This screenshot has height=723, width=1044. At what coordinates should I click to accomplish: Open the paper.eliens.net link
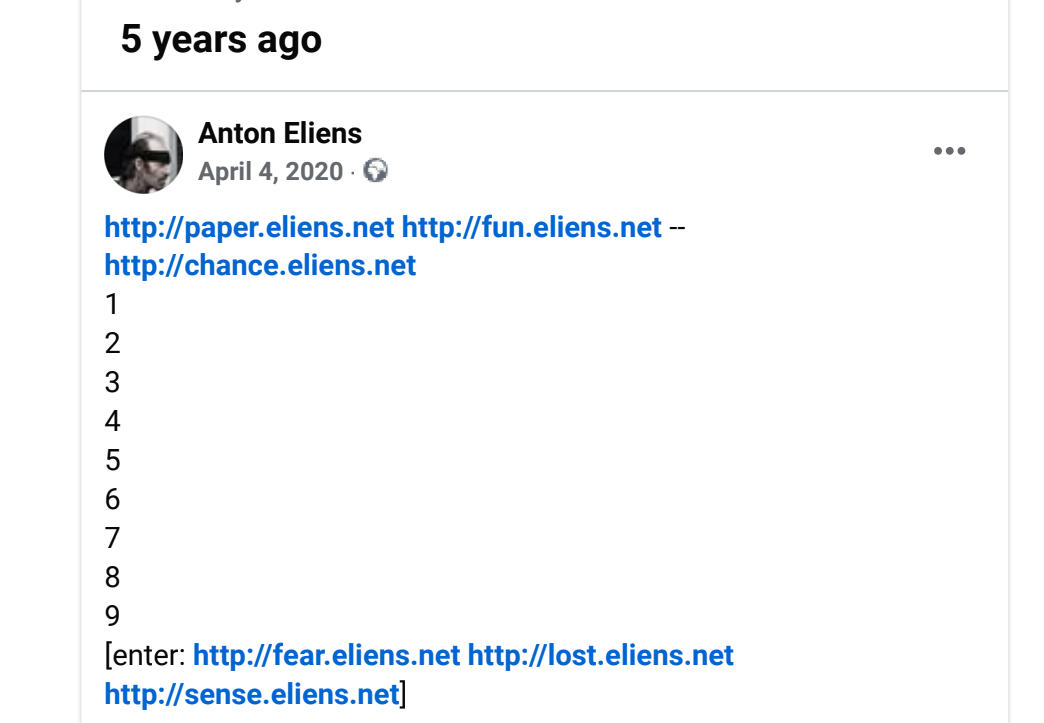[x=250, y=228]
